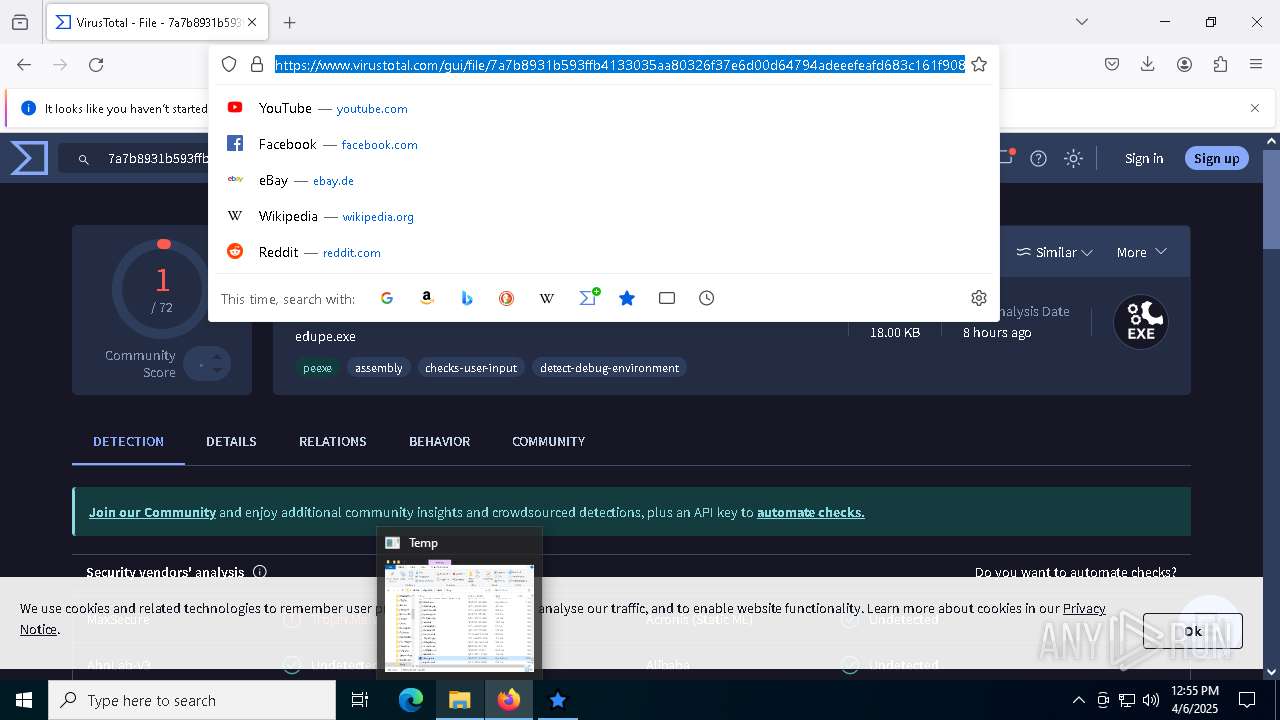Switch to COMMUNITY tab
This screenshot has height=720, width=1280.
(548, 441)
